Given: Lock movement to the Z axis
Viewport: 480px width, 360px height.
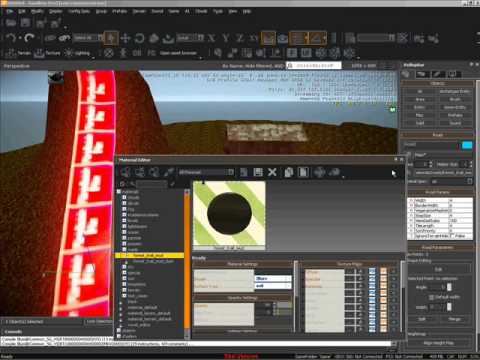Looking at the screenshot, I should pyautogui.click(x=240, y=38).
